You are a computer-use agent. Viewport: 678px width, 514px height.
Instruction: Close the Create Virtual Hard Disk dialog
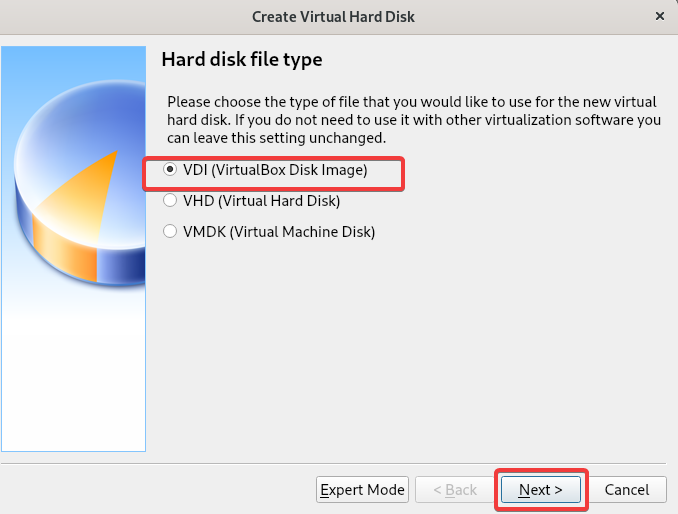[660, 16]
